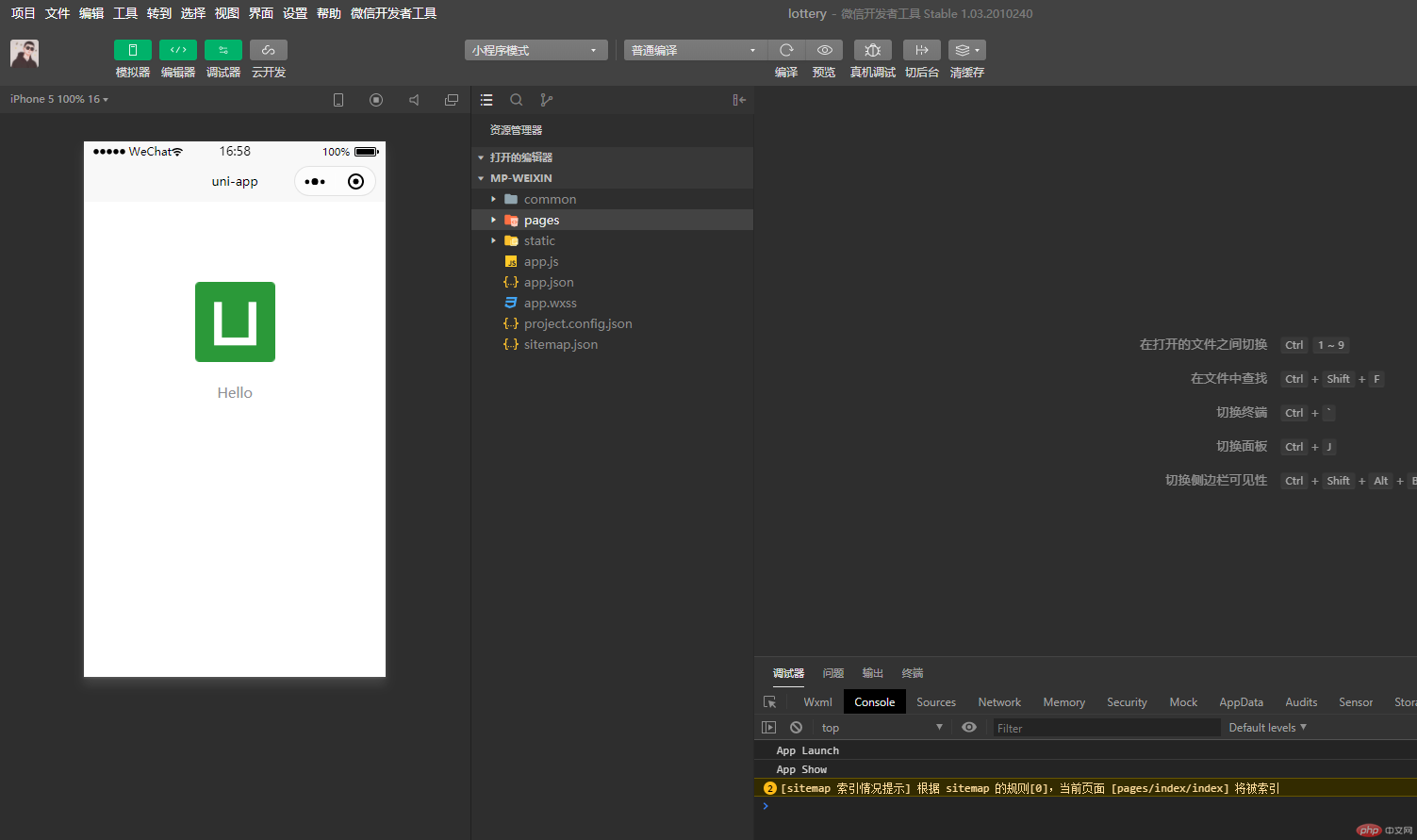Screen dimensions: 1417x840
Task: Open the 小程序模式 mode dropdown
Action: (535, 50)
